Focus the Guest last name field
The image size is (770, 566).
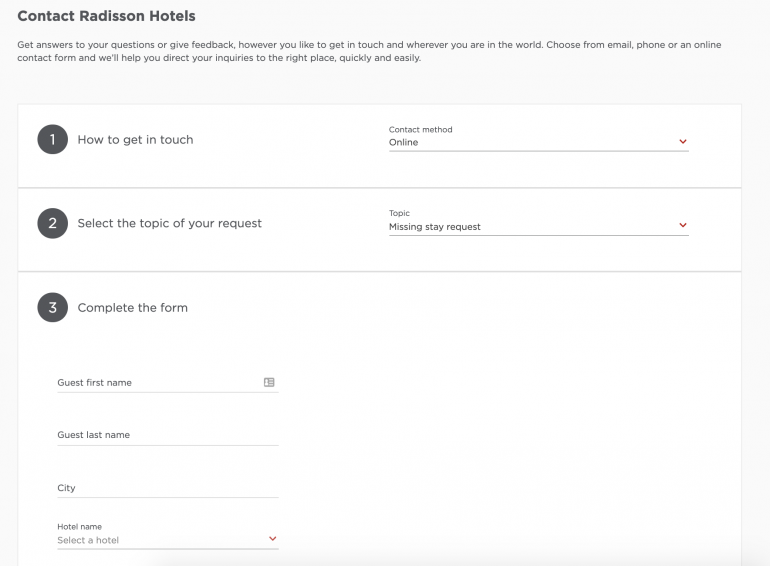coord(165,435)
